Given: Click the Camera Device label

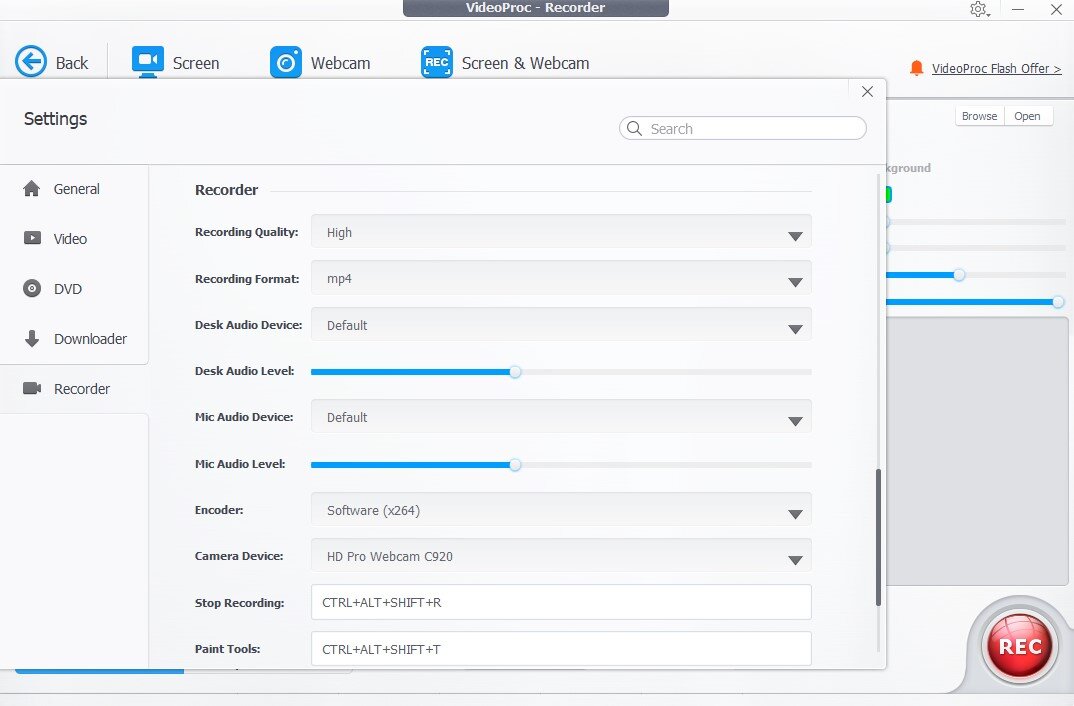Looking at the screenshot, I should click(239, 556).
